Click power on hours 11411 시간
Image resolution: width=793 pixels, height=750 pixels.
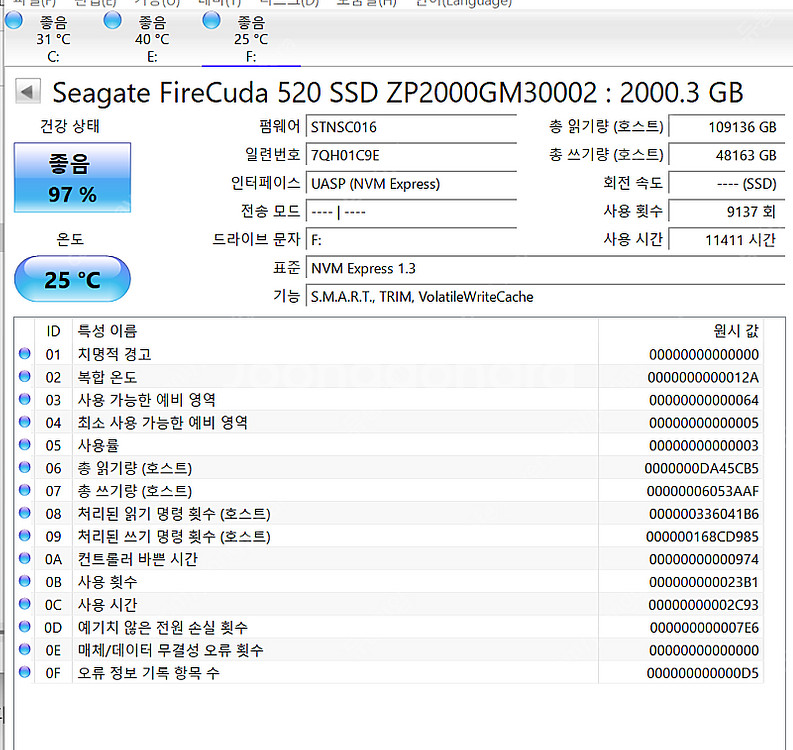pos(727,240)
